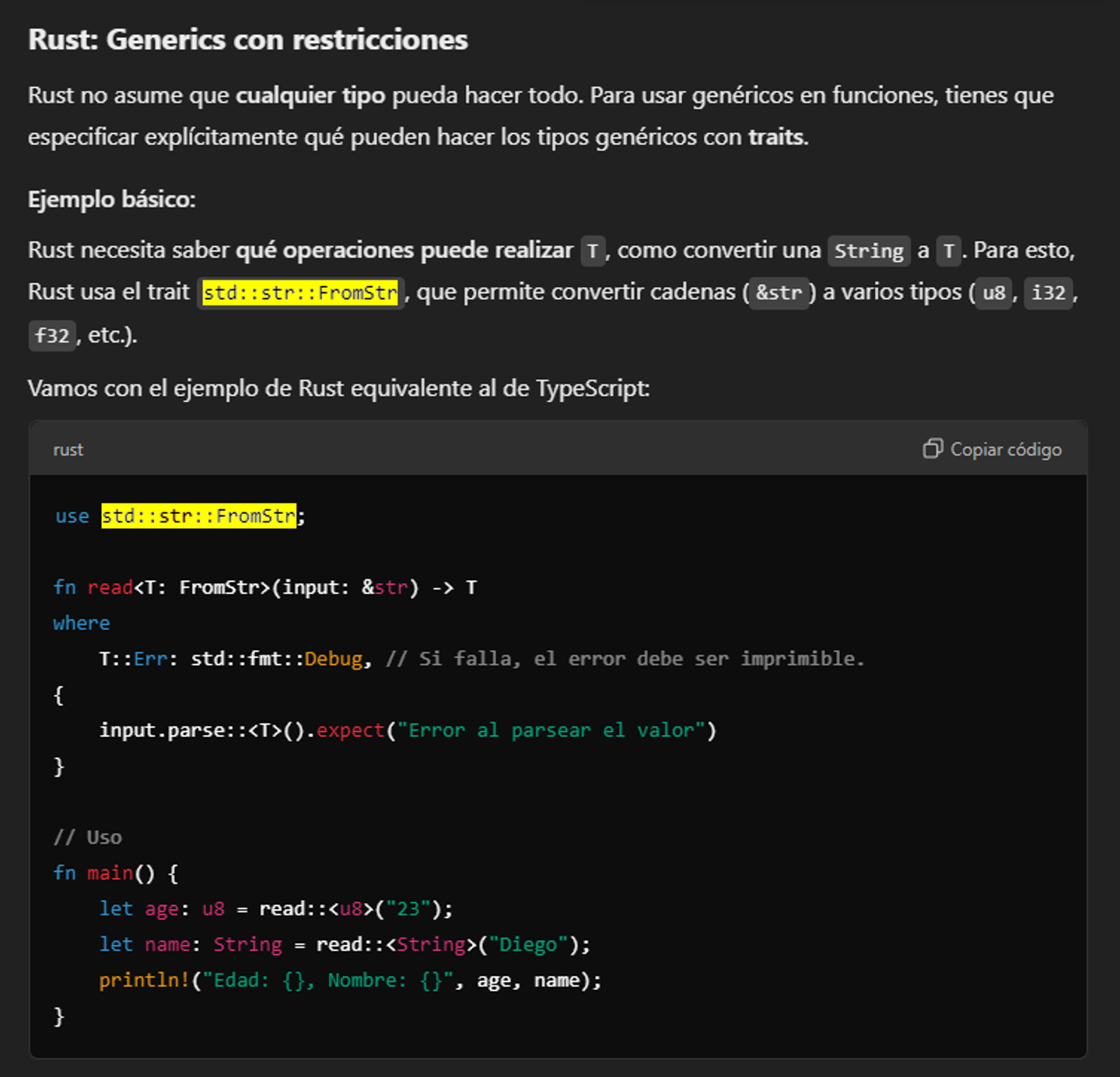Click the 'where' keyword in code
The image size is (1120, 1077).
[x=82, y=623]
